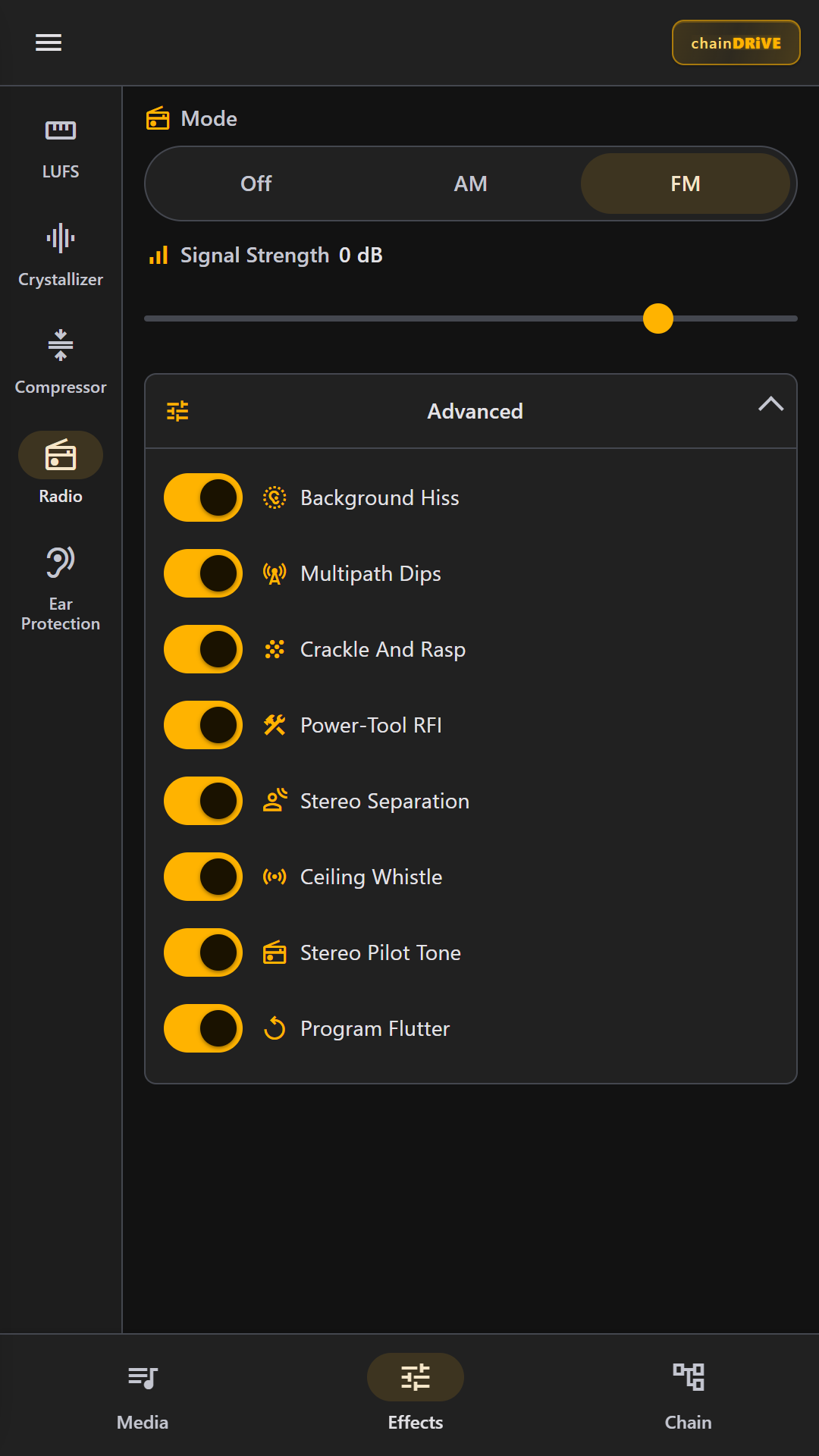Viewport: 819px width, 1456px height.
Task: Click the Multipath Dips label
Action: pos(371,573)
